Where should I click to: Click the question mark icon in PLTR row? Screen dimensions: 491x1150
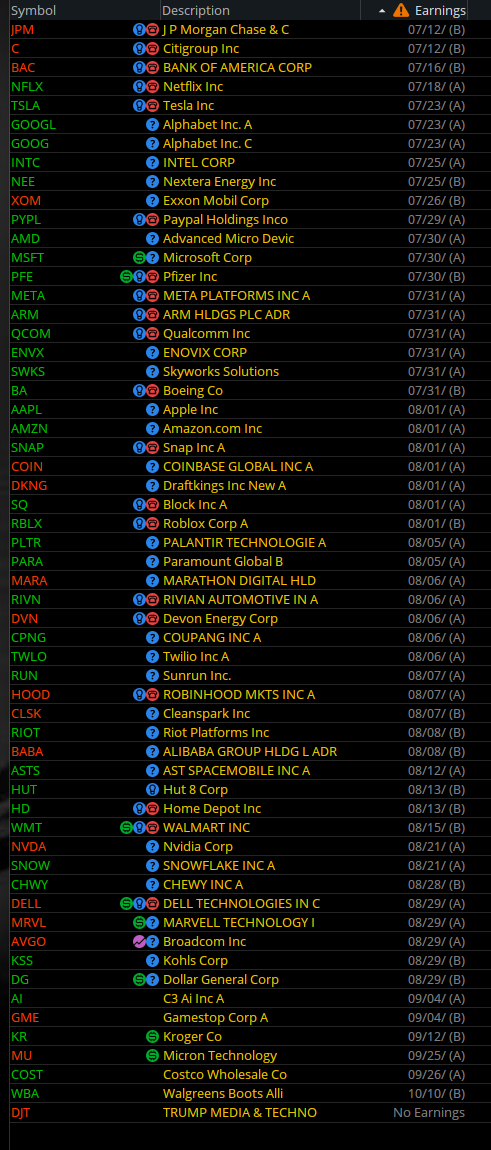point(153,543)
